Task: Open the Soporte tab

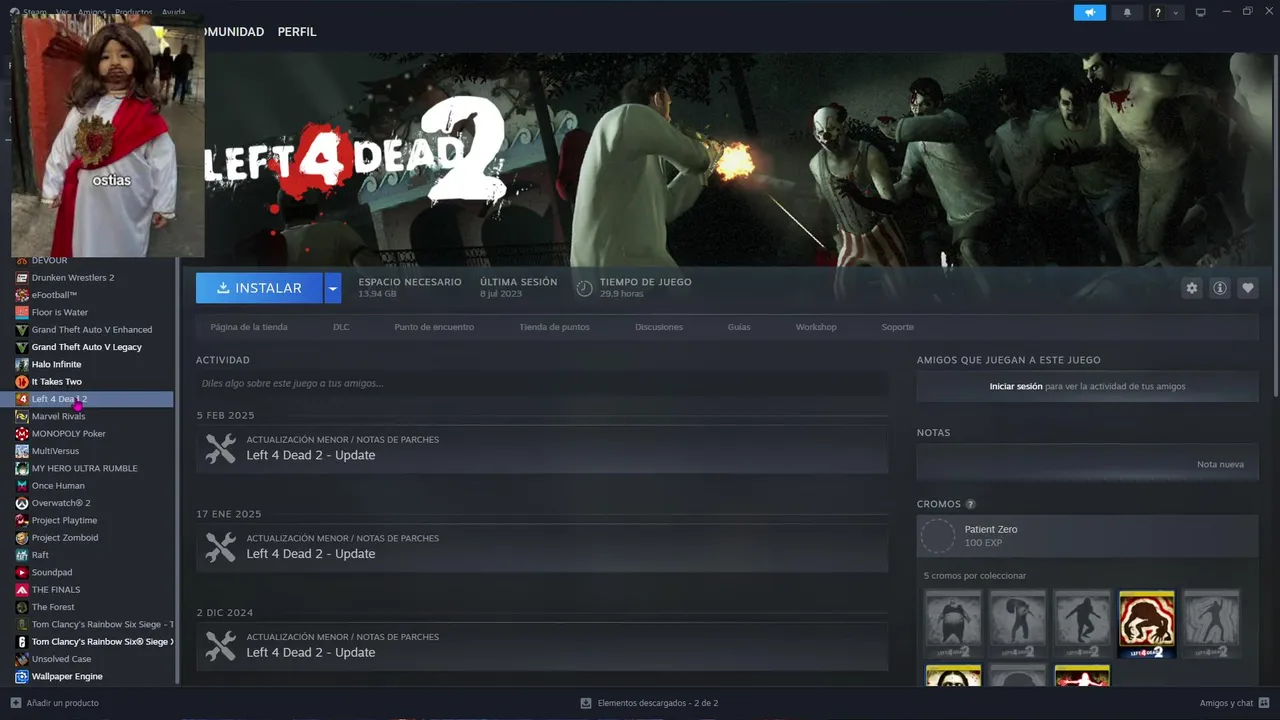Action: (897, 327)
